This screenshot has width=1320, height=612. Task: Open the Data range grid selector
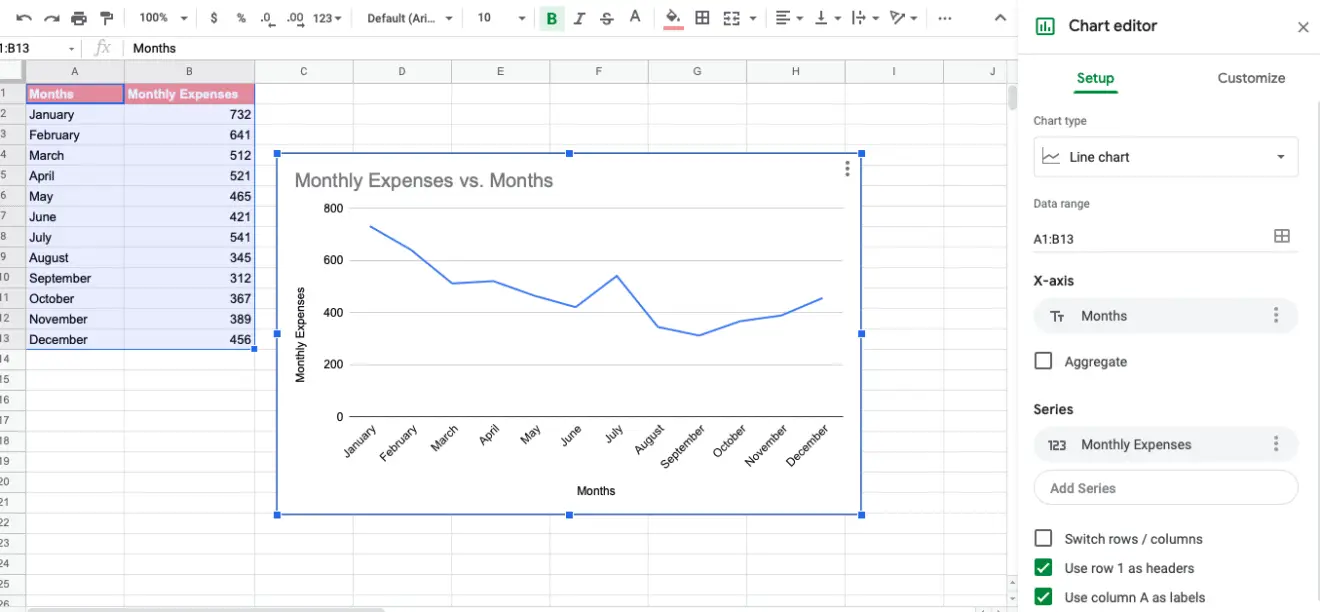[x=1282, y=236]
